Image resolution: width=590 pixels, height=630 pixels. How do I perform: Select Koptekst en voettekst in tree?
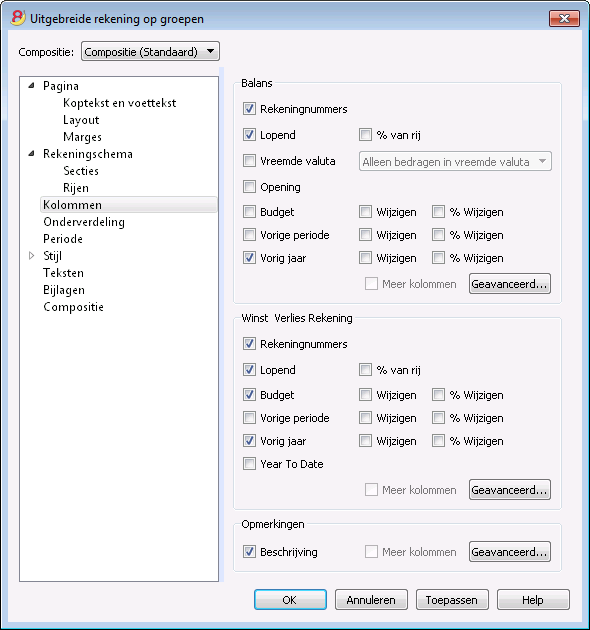point(119,103)
